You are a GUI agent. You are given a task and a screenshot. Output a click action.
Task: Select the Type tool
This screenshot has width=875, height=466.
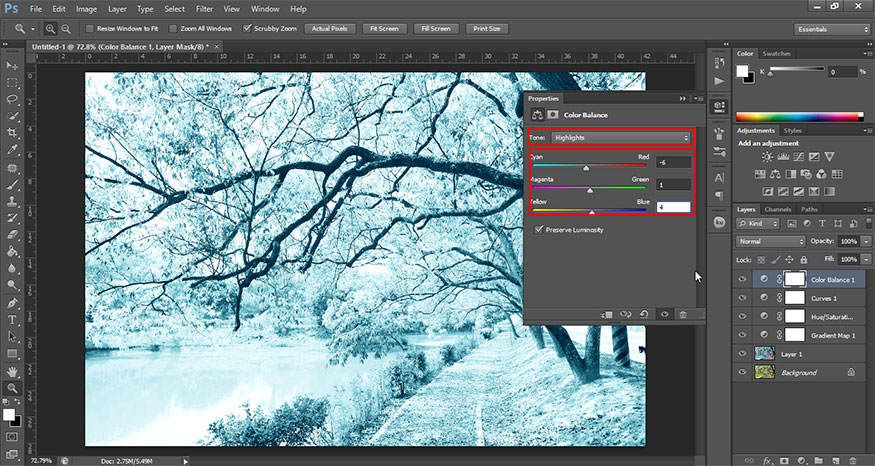[x=12, y=320]
